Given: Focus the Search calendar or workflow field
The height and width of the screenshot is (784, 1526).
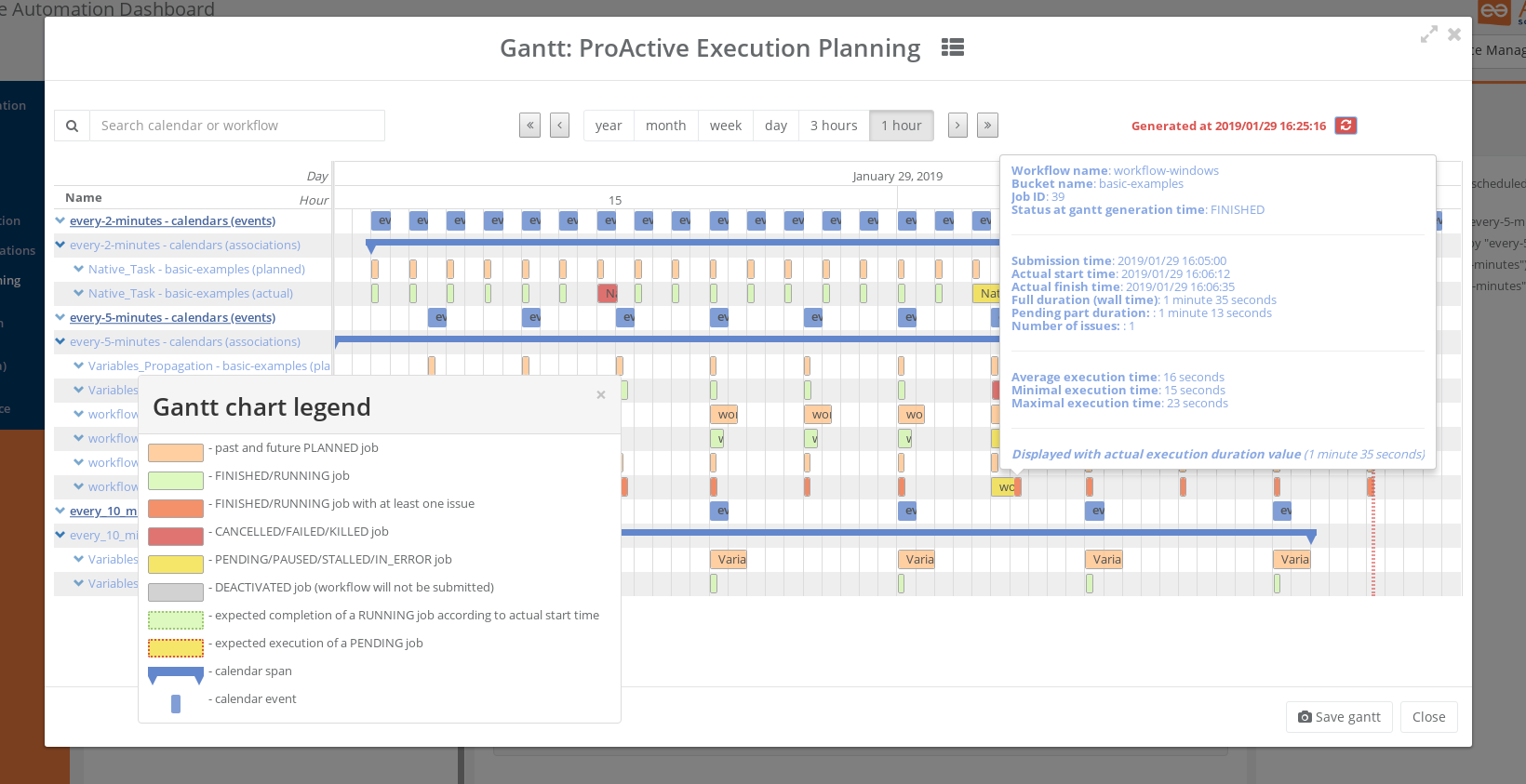Looking at the screenshot, I should tap(237, 126).
